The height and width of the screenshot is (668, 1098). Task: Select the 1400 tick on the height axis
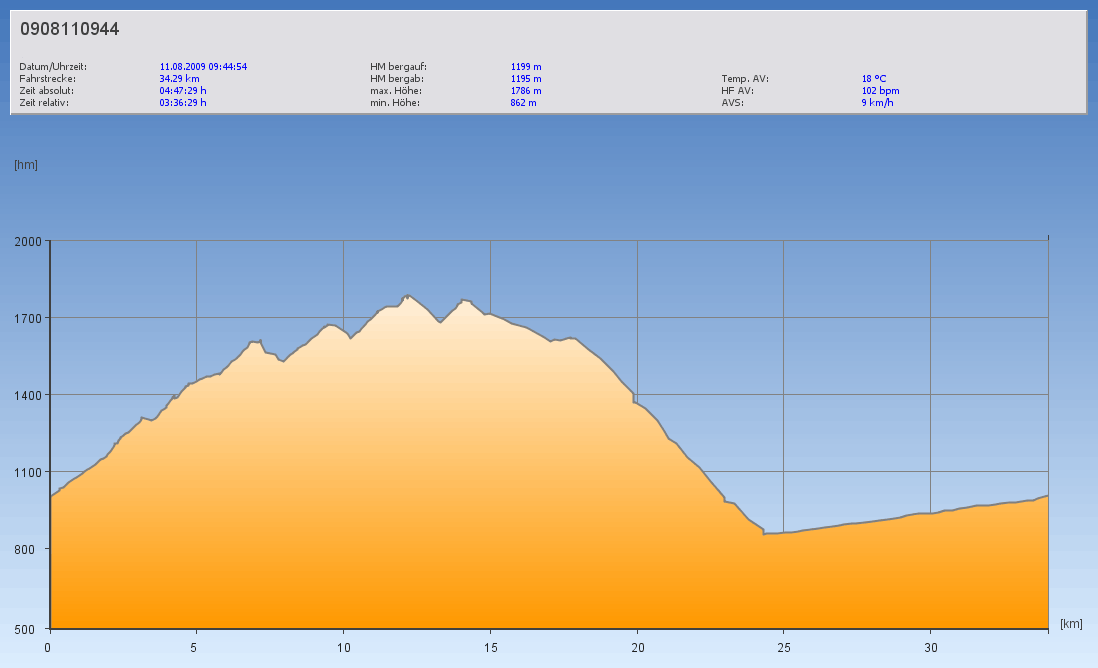[x=27, y=395]
